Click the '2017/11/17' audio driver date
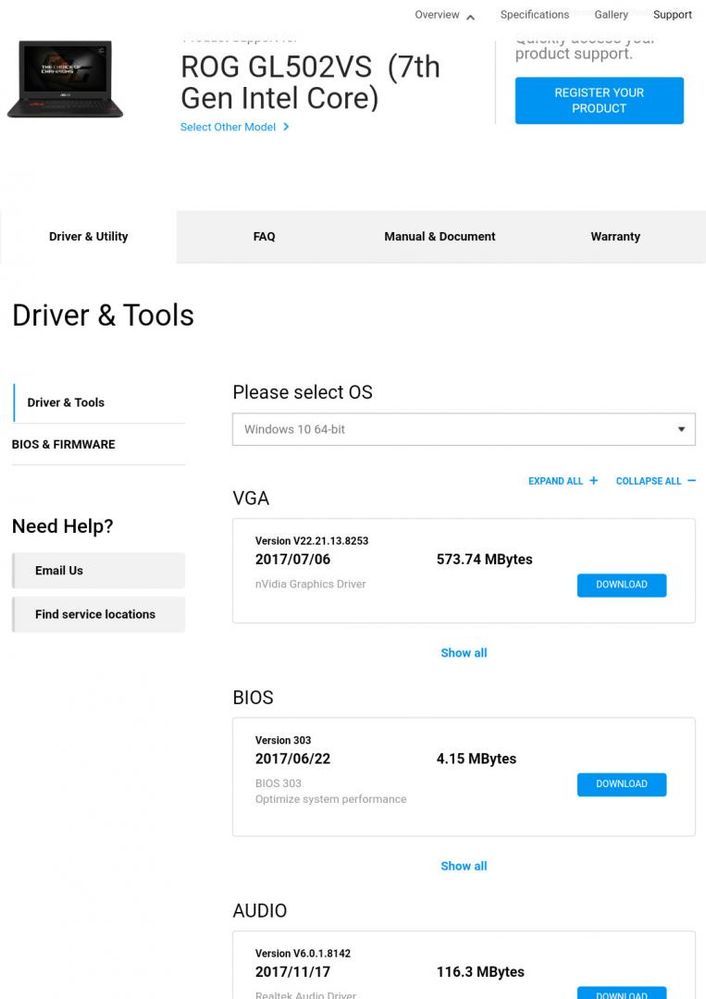 (x=292, y=972)
